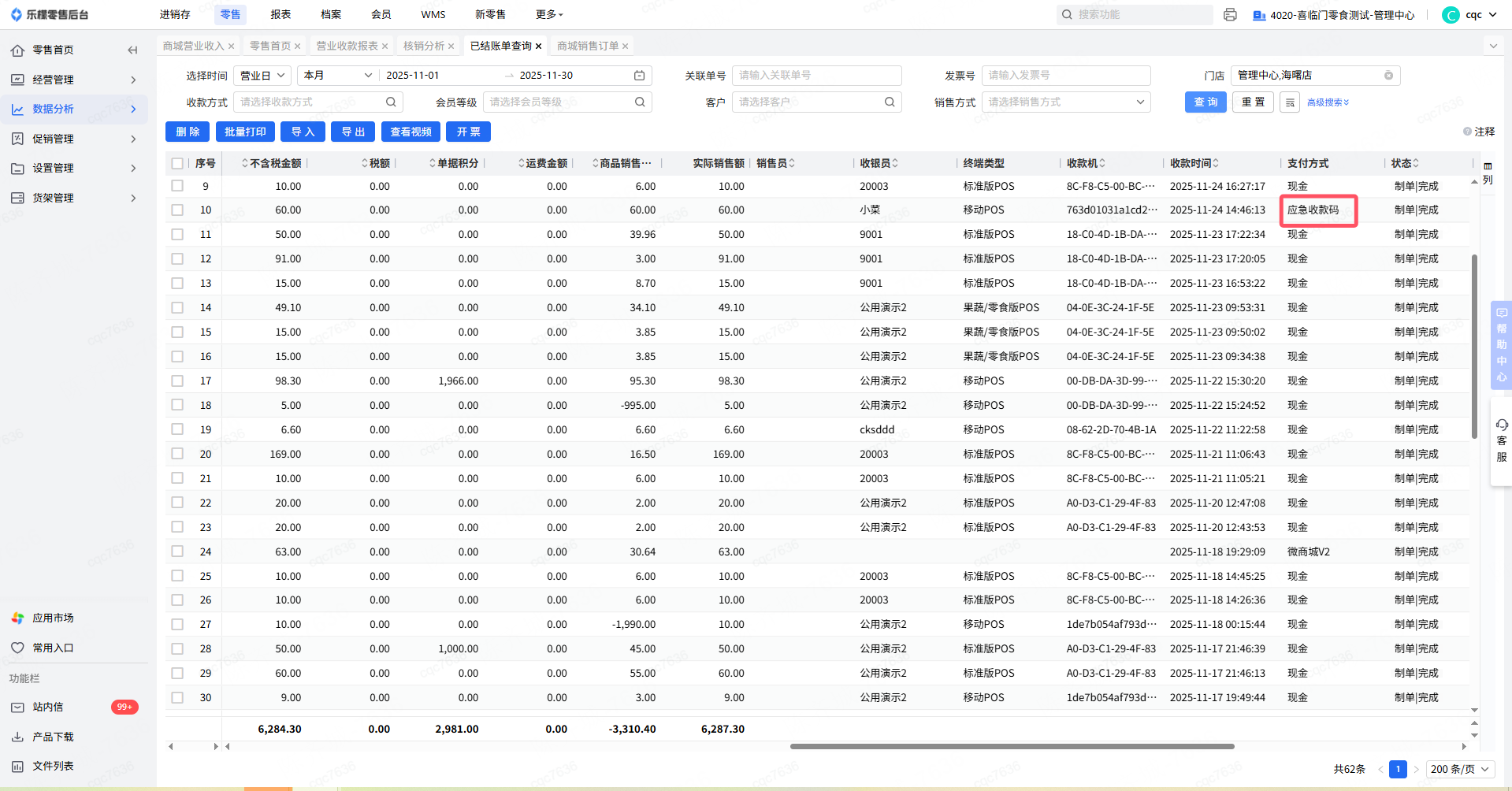Open 站内信 messages in sidebar
This screenshot has width=1512, height=791.
click(x=48, y=707)
